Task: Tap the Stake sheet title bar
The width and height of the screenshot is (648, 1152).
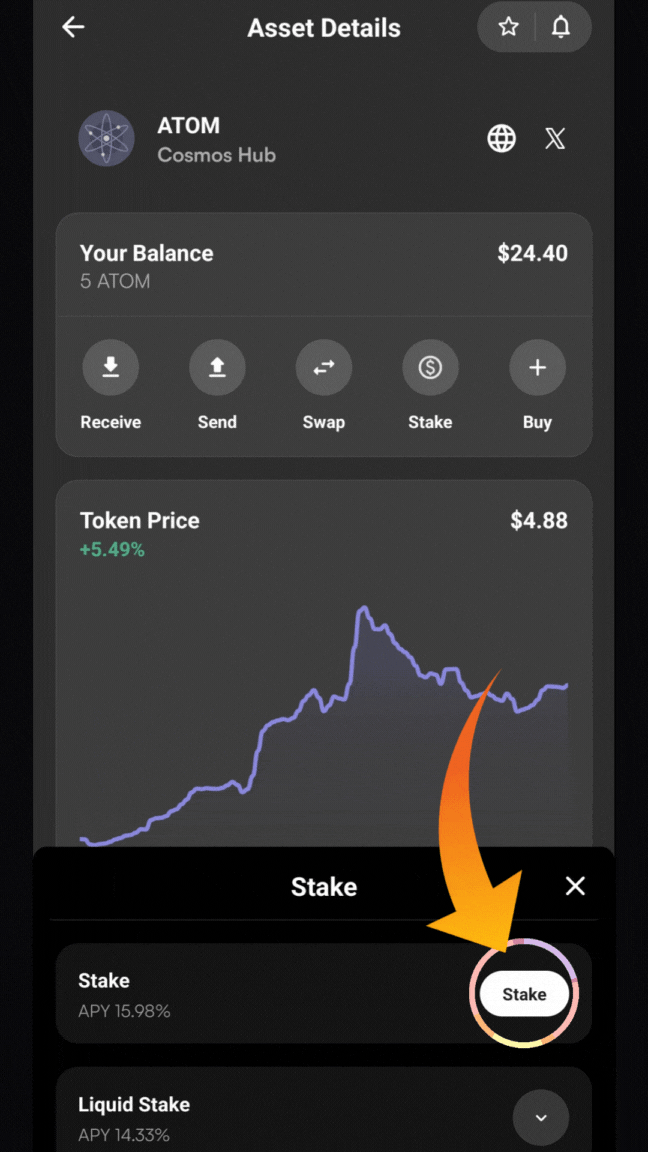Action: click(324, 886)
